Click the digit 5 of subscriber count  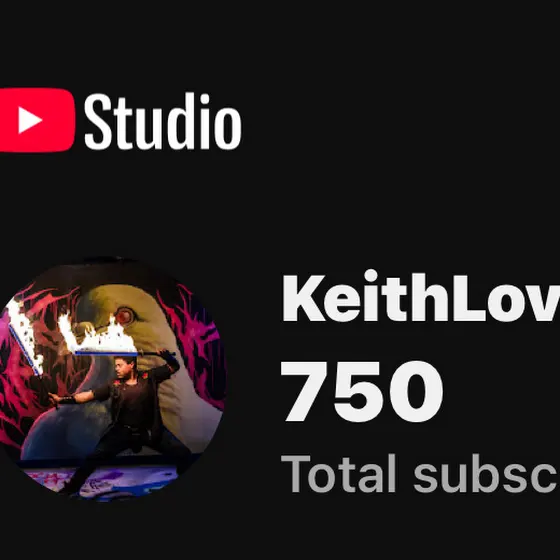pyautogui.click(x=359, y=392)
